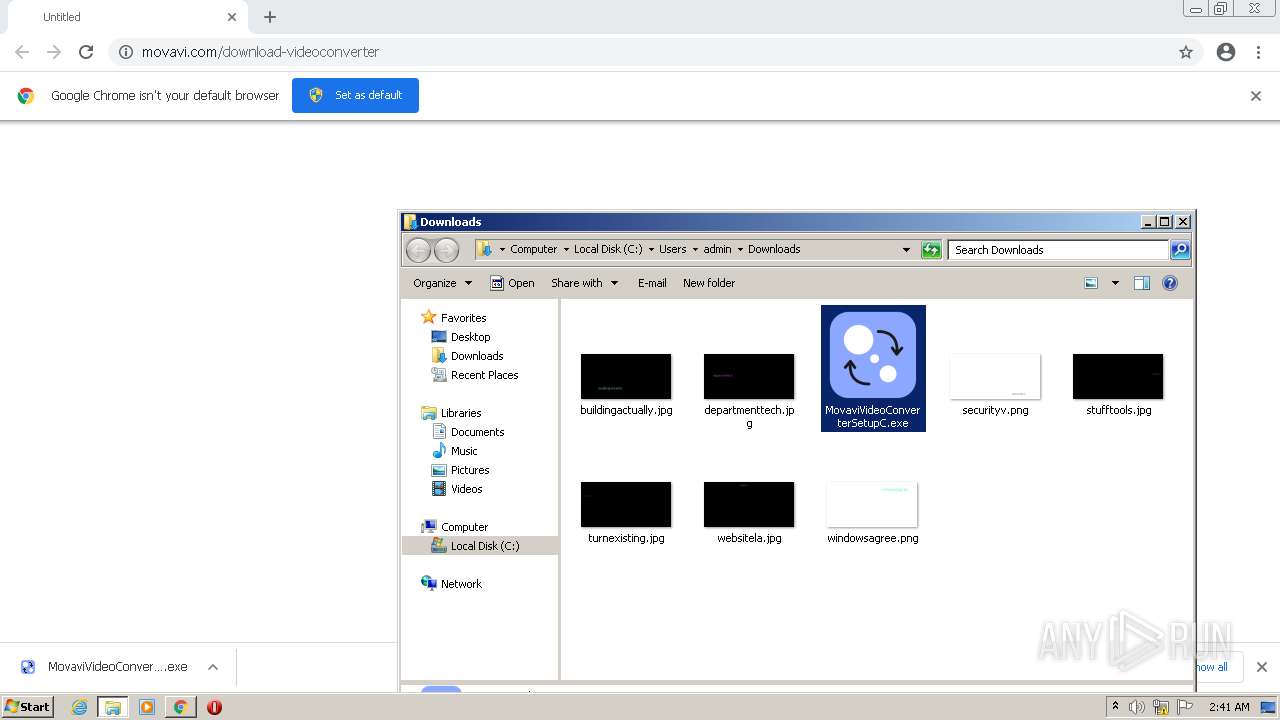Open explorer help icon
This screenshot has width=1280, height=720.
pyautogui.click(x=1170, y=283)
